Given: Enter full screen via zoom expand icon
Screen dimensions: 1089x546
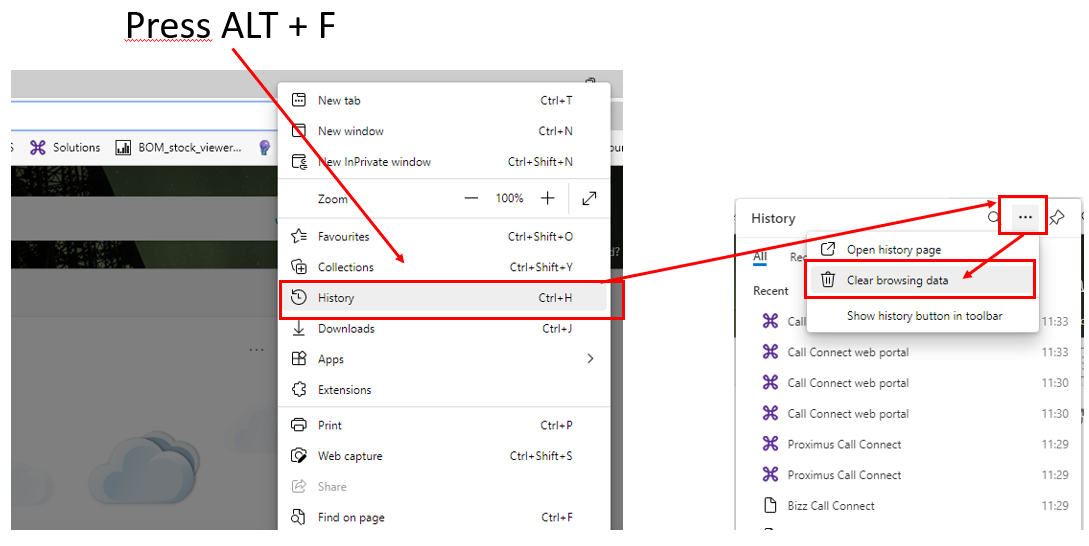Looking at the screenshot, I should 589,199.
